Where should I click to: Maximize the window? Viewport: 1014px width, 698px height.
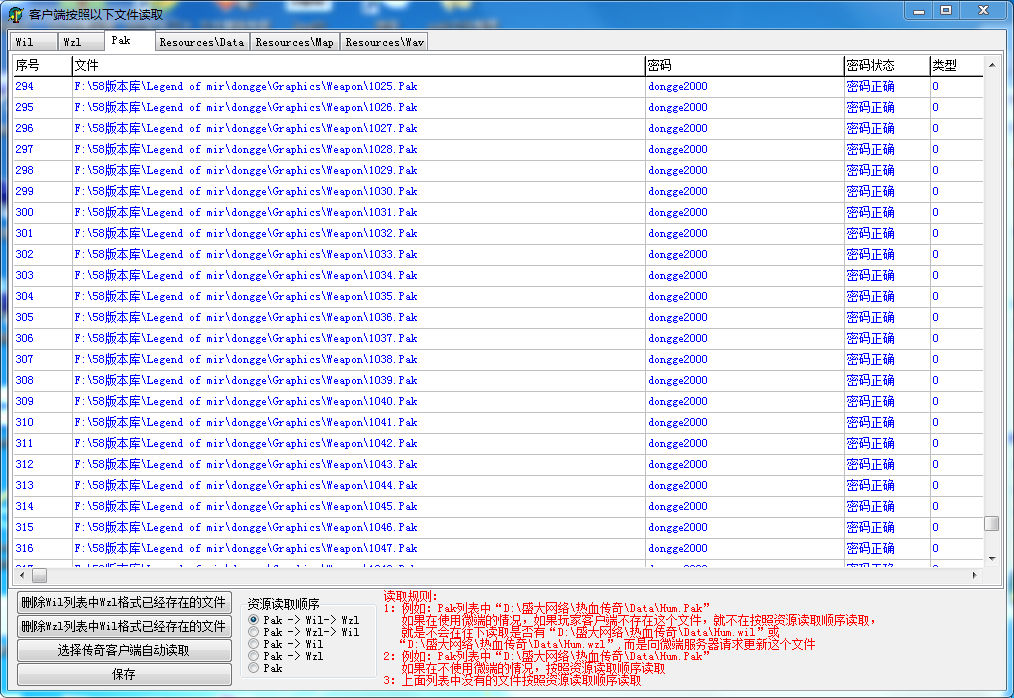946,10
